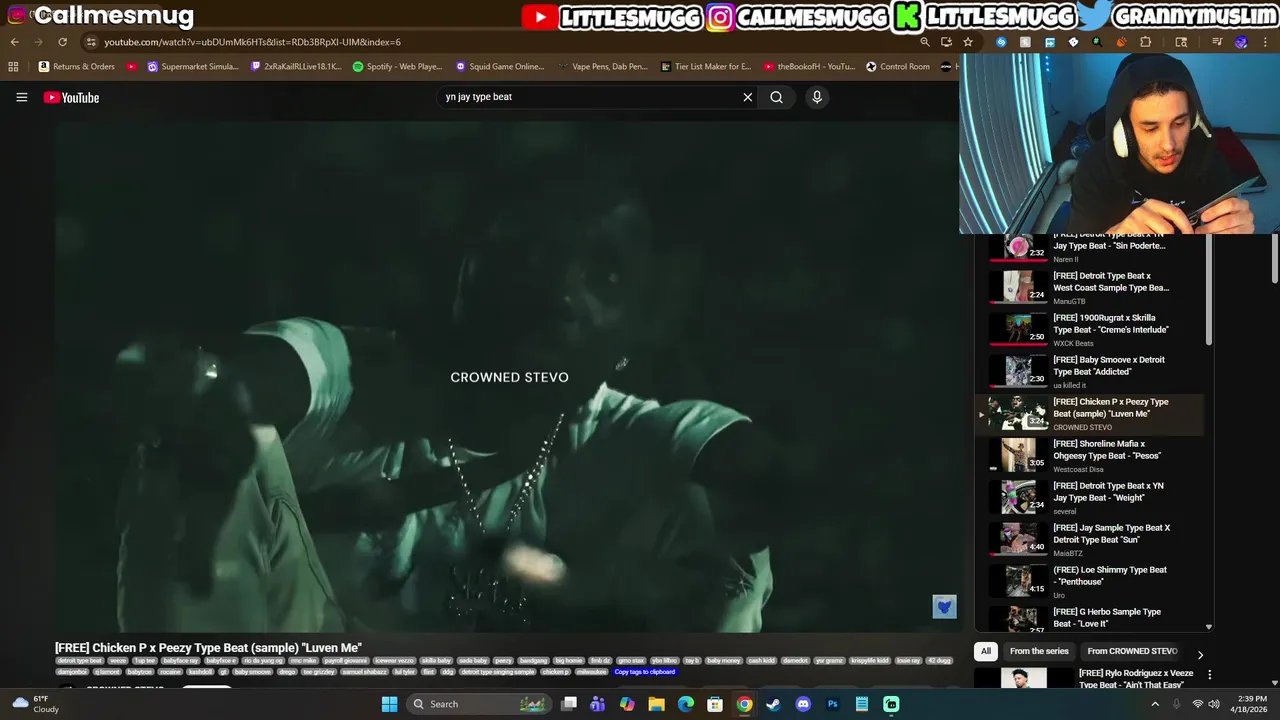Click the Windows taskbar Search box
Screen dimensions: 1280x720
[x=479, y=704]
